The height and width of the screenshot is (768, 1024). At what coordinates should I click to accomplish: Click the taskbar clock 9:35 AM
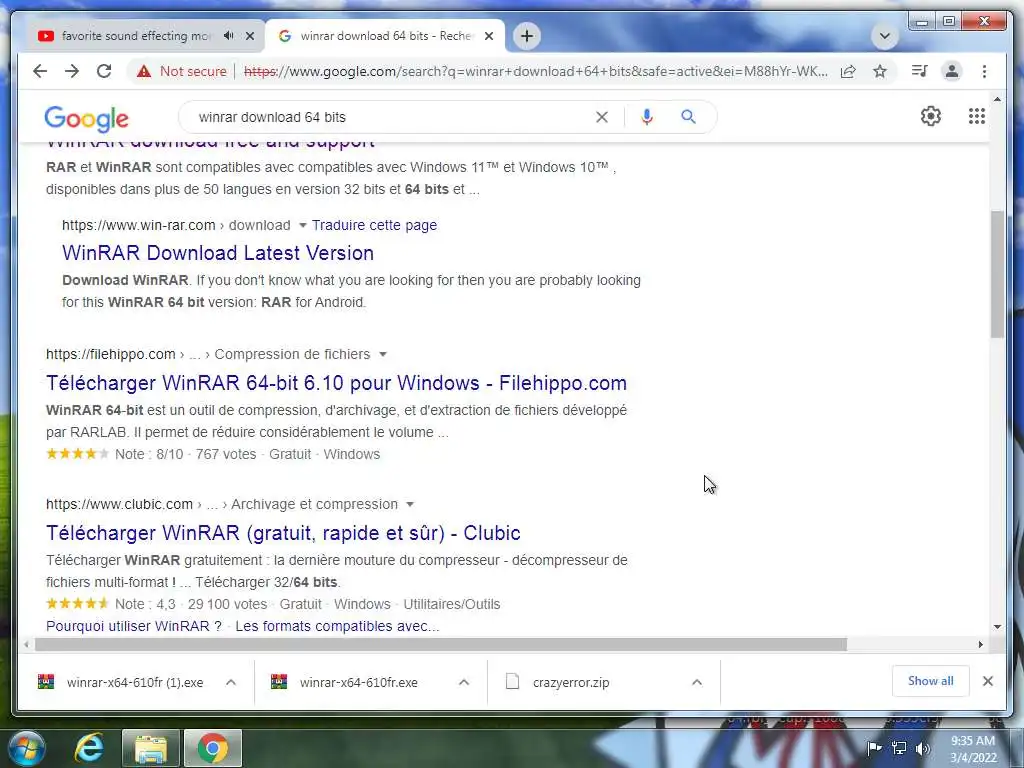click(x=973, y=749)
